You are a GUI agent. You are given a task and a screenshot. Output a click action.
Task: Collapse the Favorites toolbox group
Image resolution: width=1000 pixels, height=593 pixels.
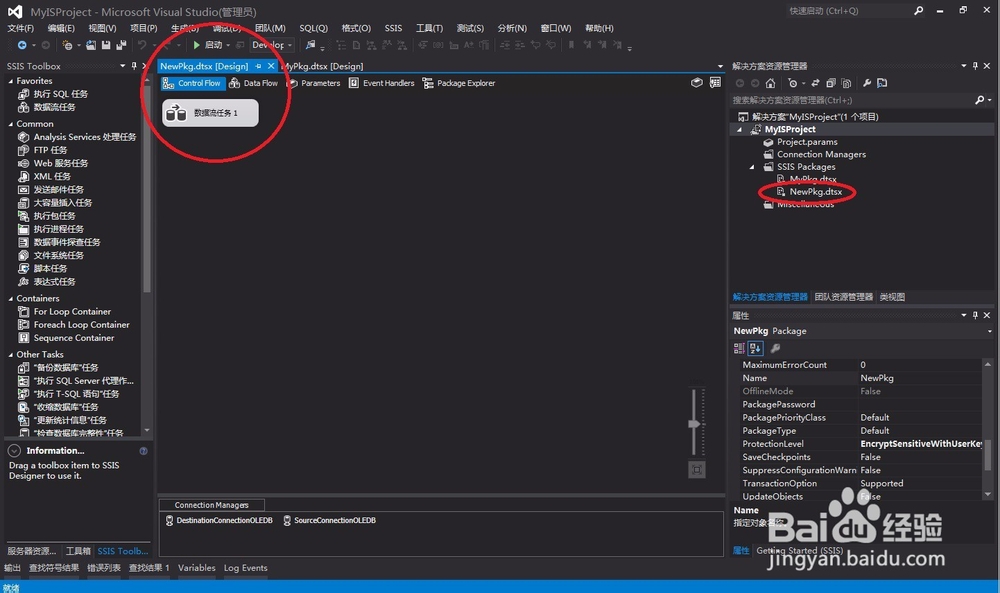pyautogui.click(x=11, y=81)
